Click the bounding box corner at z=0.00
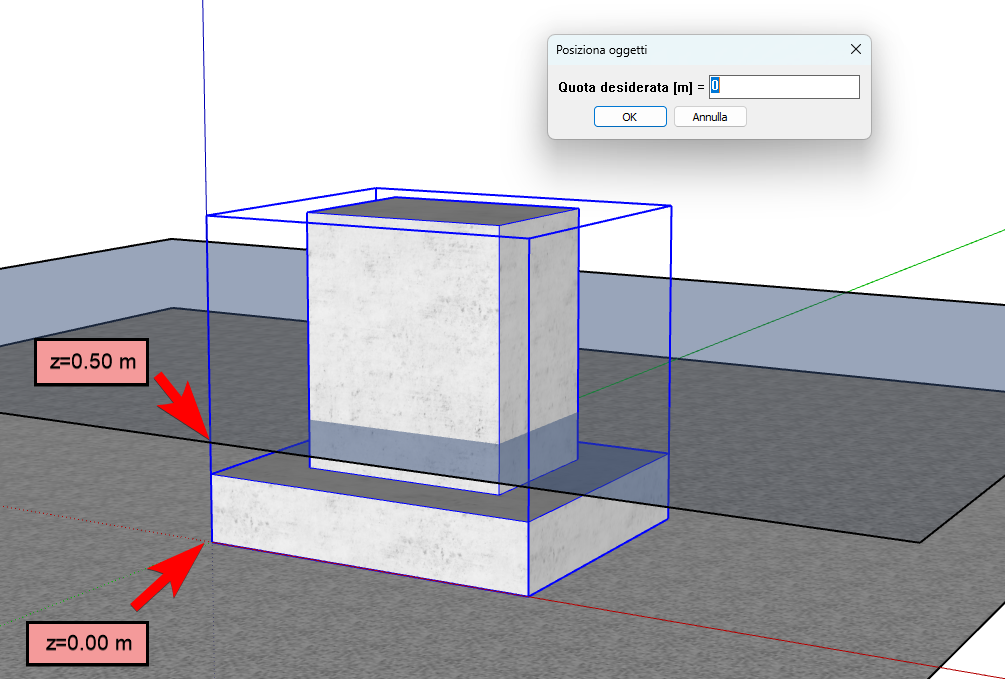This screenshot has width=1005, height=679. 211,543
